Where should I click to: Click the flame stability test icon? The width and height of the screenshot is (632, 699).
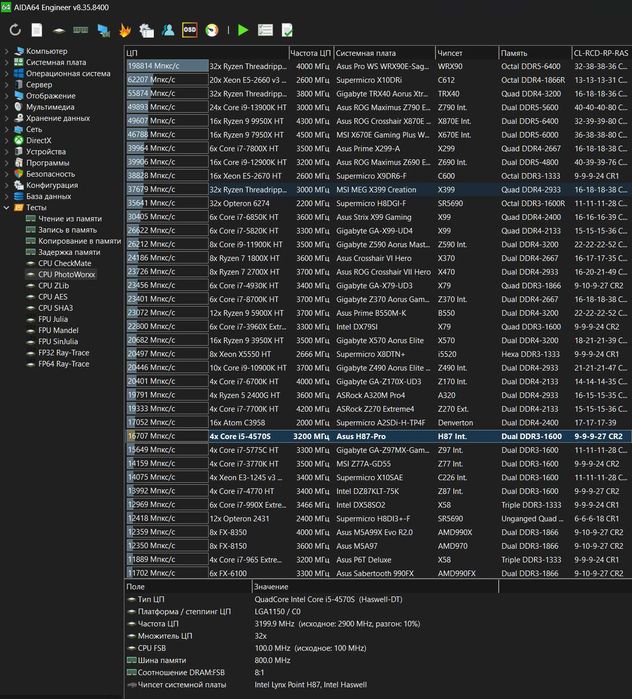125,30
